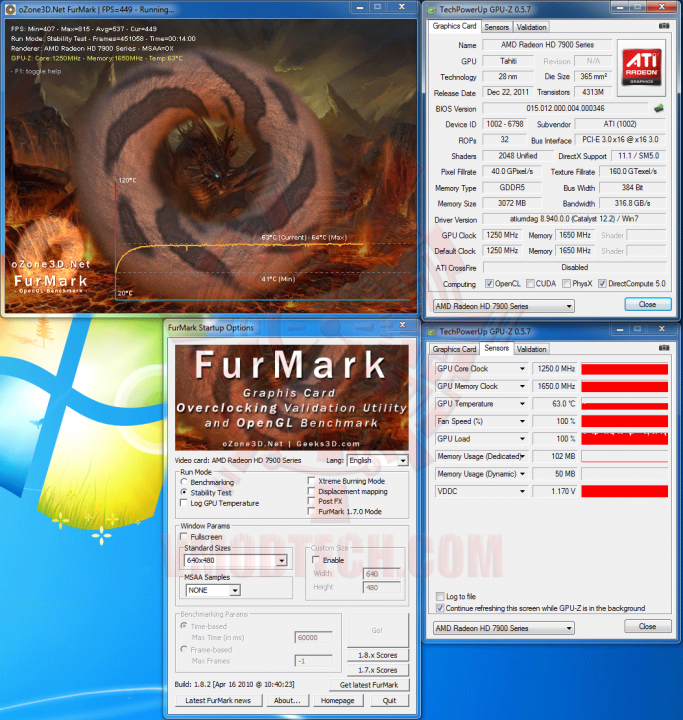Screen dimensions: 683x720
Task: Toggle DirectCompute 5.0 checkbox
Action: 602,284
